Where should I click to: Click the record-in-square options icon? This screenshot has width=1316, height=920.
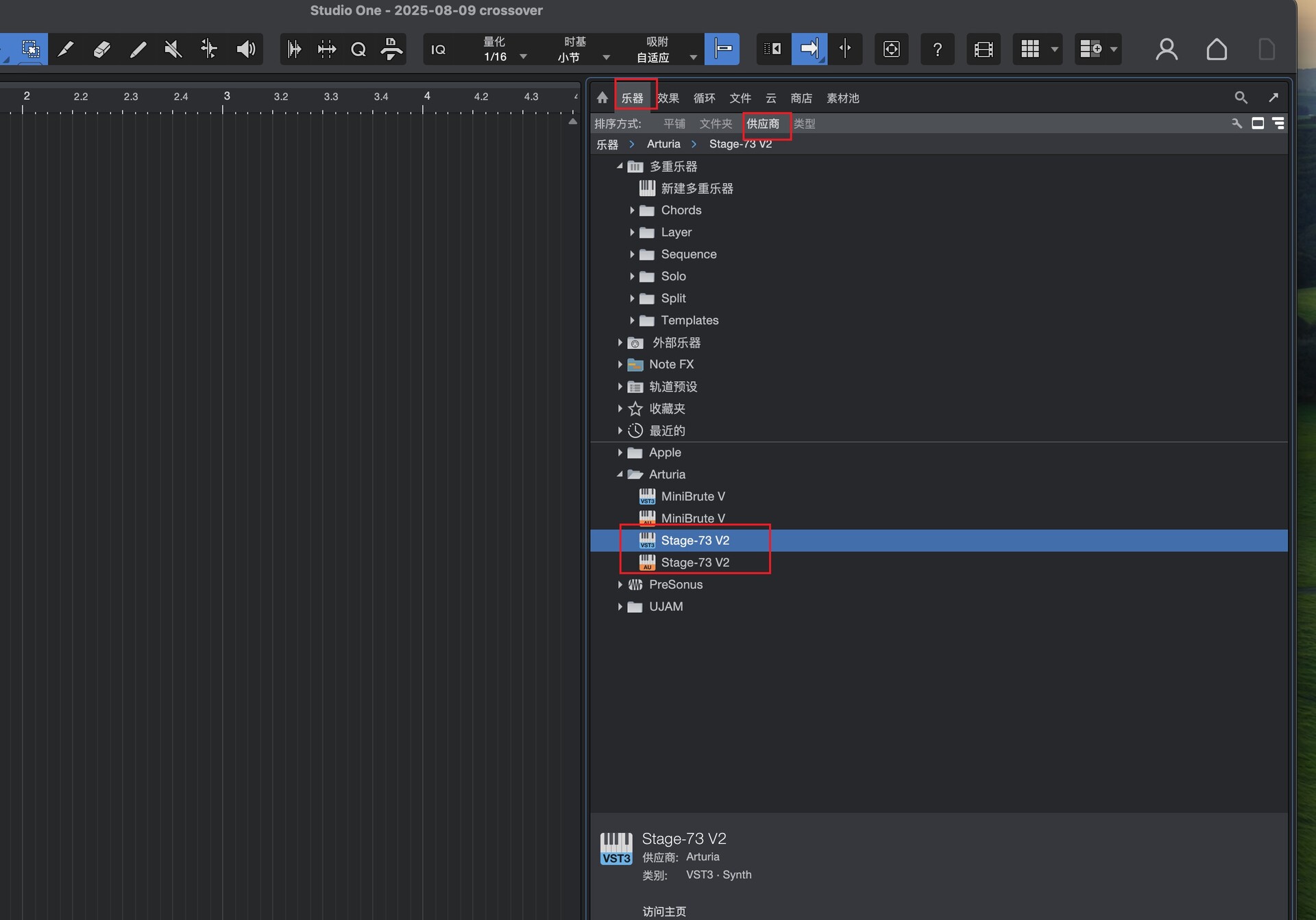891,49
